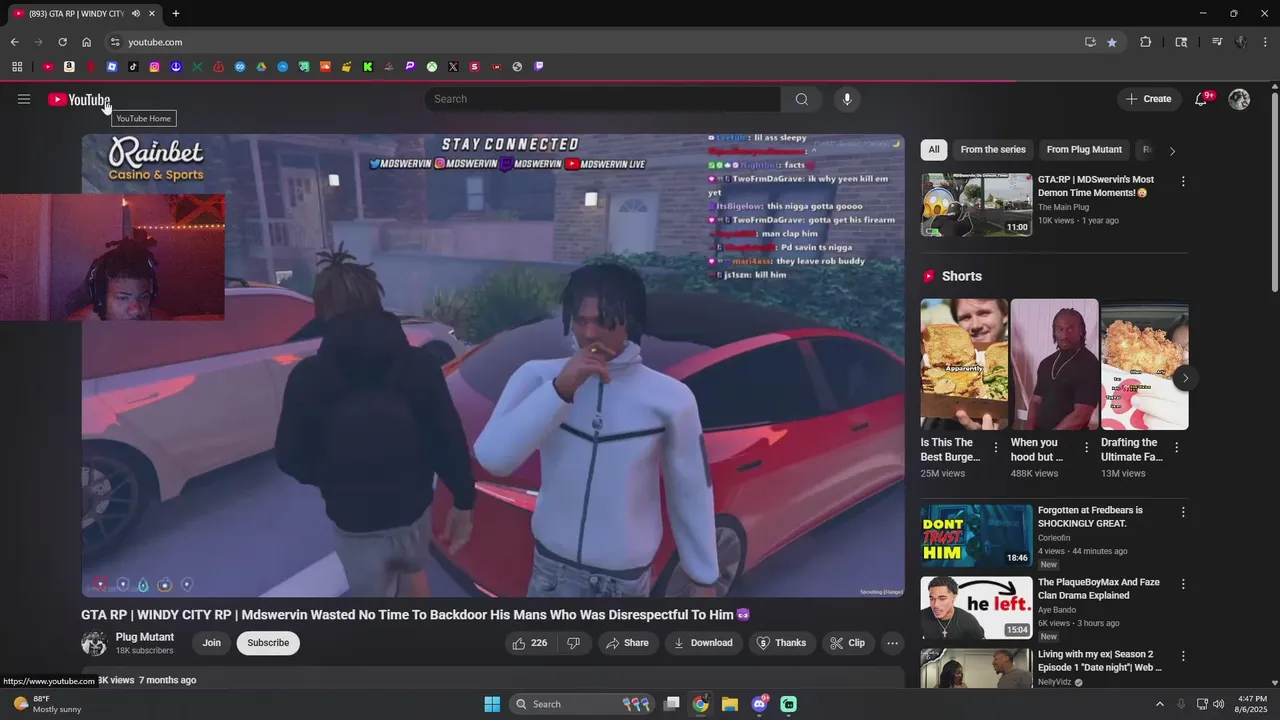This screenshot has height=720, width=1280.
Task: Open options for Forgotten at Fredbears video
Action: pos(1183,512)
